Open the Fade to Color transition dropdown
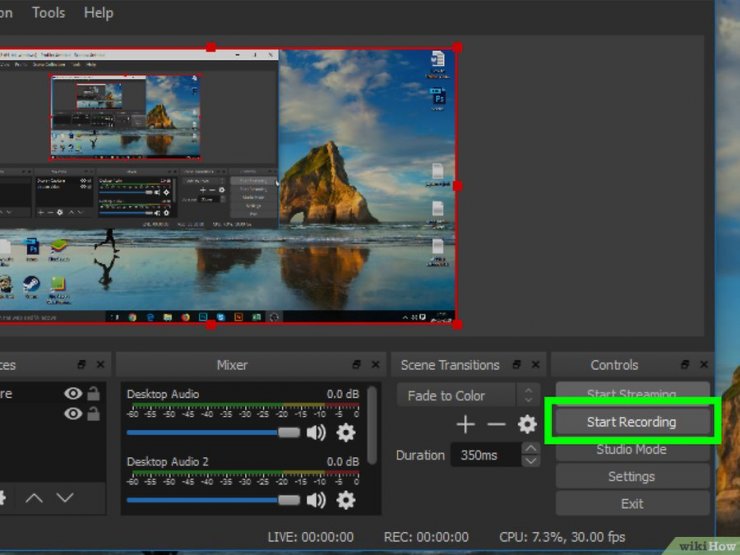Screen dimensions: 740x555 466,395
